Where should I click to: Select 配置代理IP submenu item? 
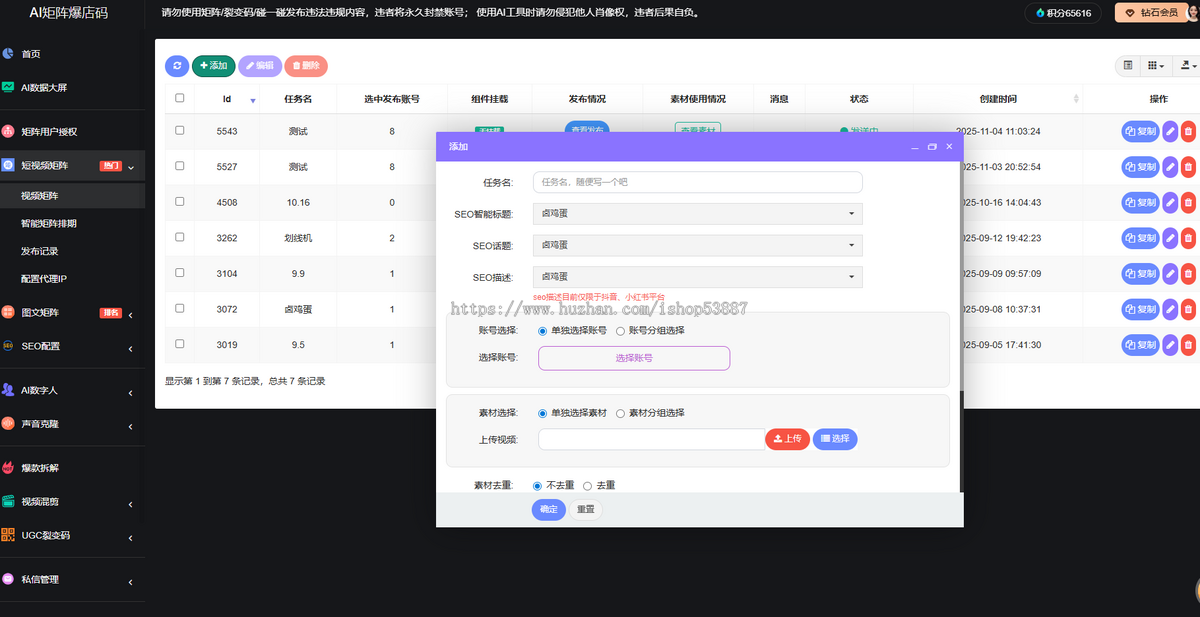coord(44,278)
